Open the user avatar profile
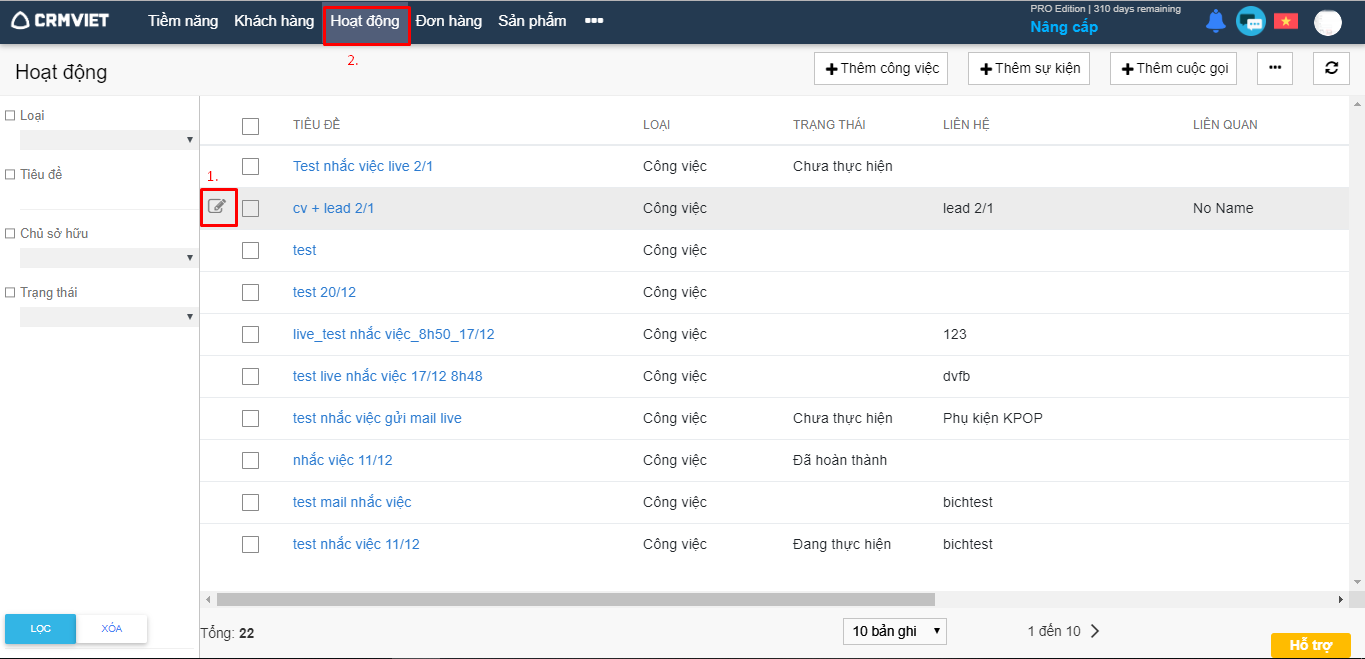 coord(1327,22)
